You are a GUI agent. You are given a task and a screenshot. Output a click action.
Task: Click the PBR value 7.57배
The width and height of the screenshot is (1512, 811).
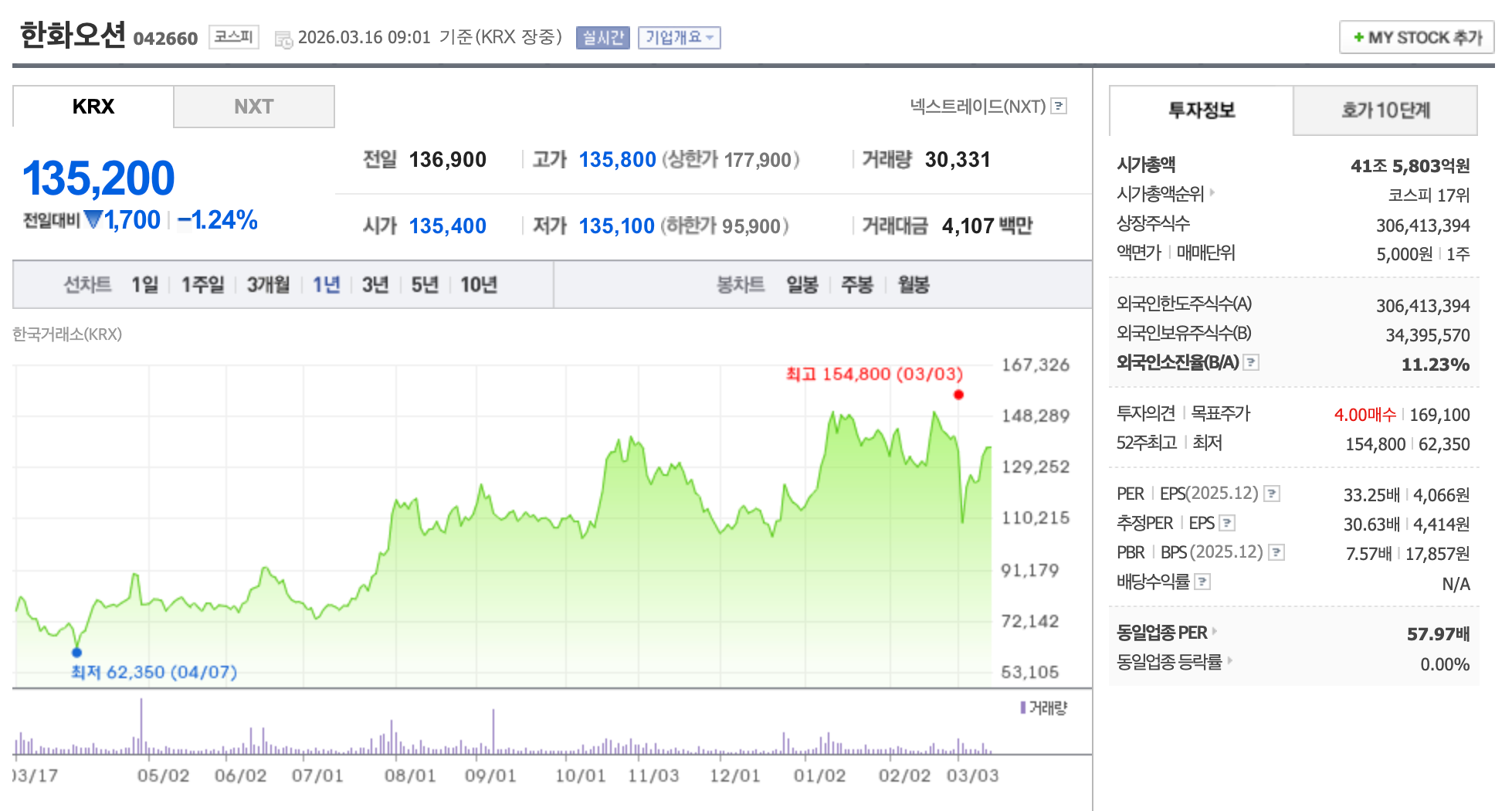(x=1368, y=554)
